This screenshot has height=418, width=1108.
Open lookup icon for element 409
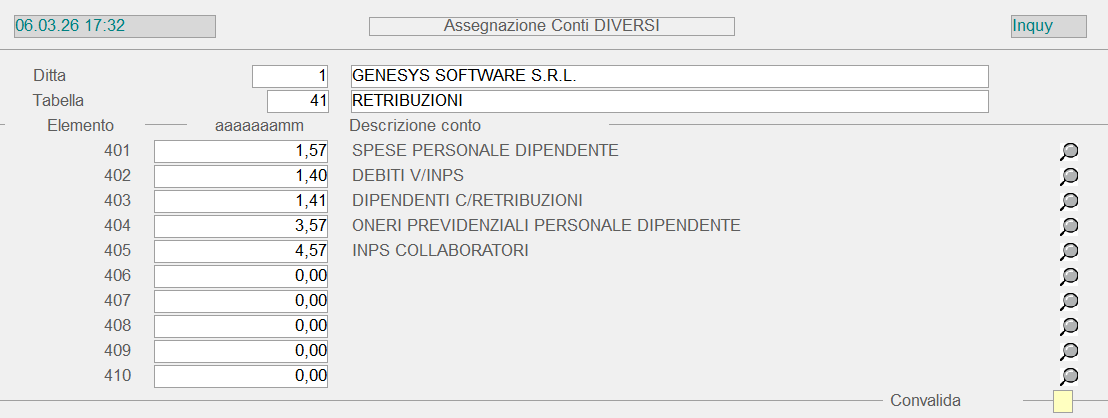(x=1069, y=351)
